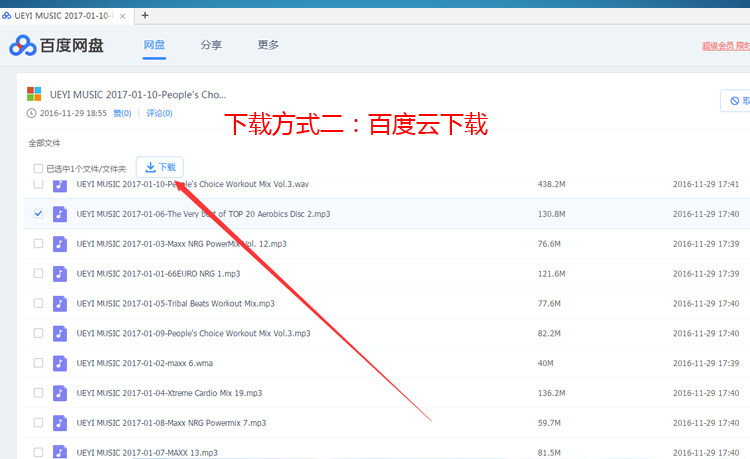Open the 更多 menu tab
750x459 pixels.
click(x=268, y=45)
